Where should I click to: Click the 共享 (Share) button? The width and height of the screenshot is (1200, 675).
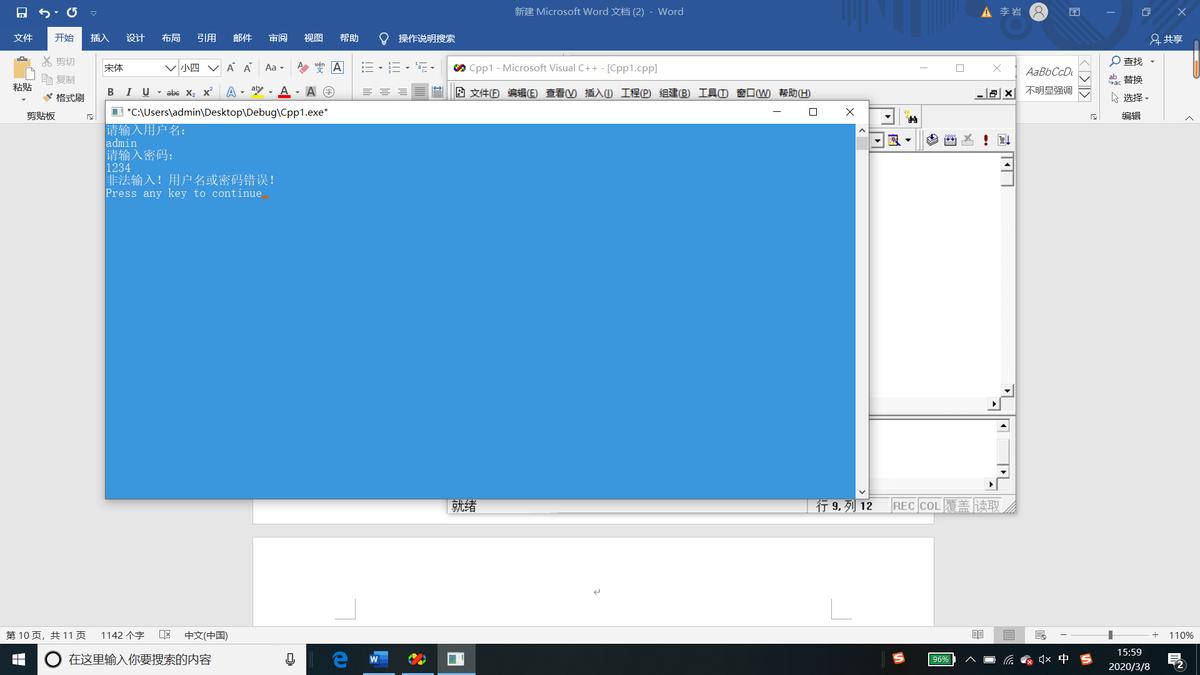1166,39
